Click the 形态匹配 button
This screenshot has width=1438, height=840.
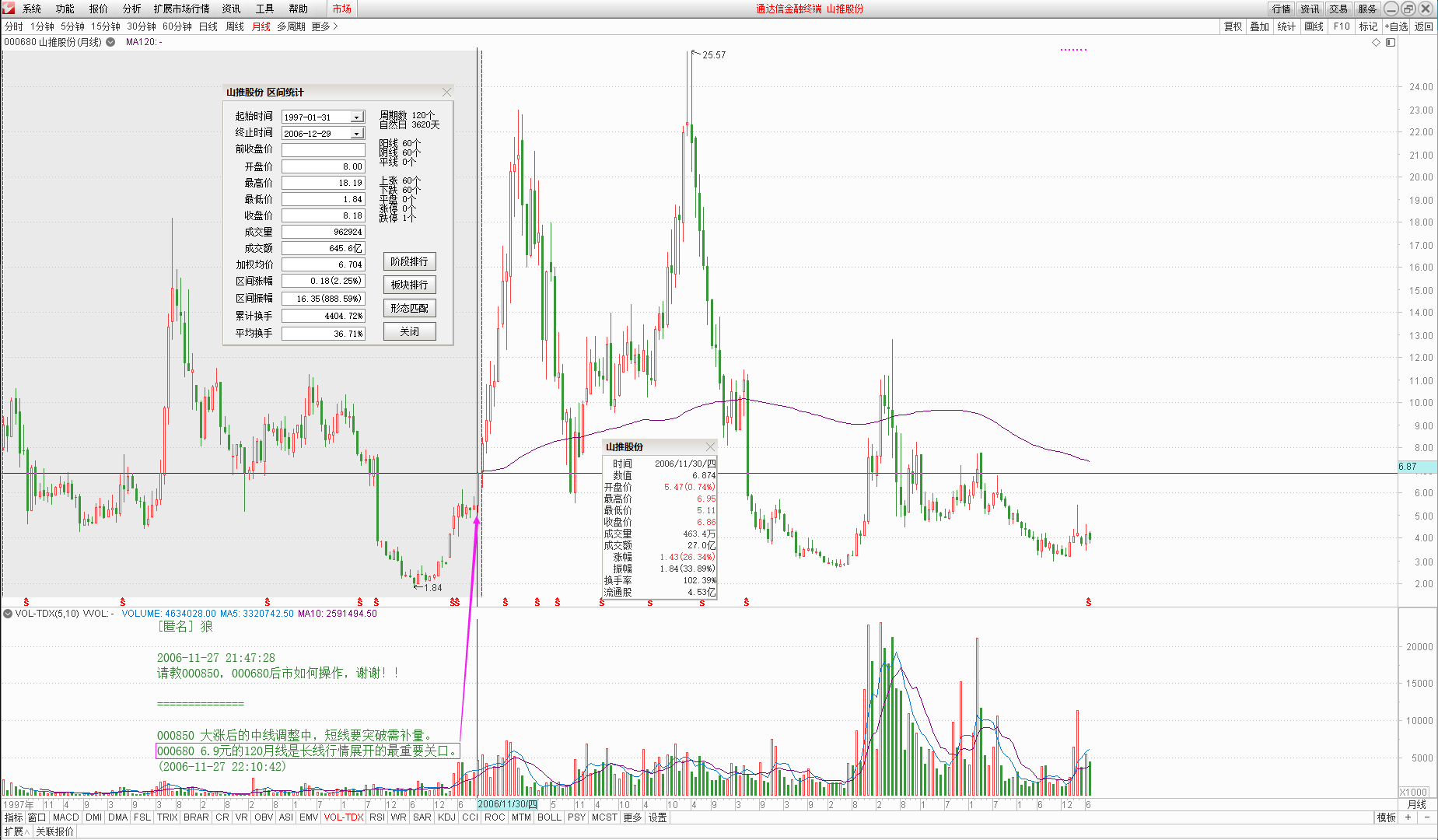(409, 309)
